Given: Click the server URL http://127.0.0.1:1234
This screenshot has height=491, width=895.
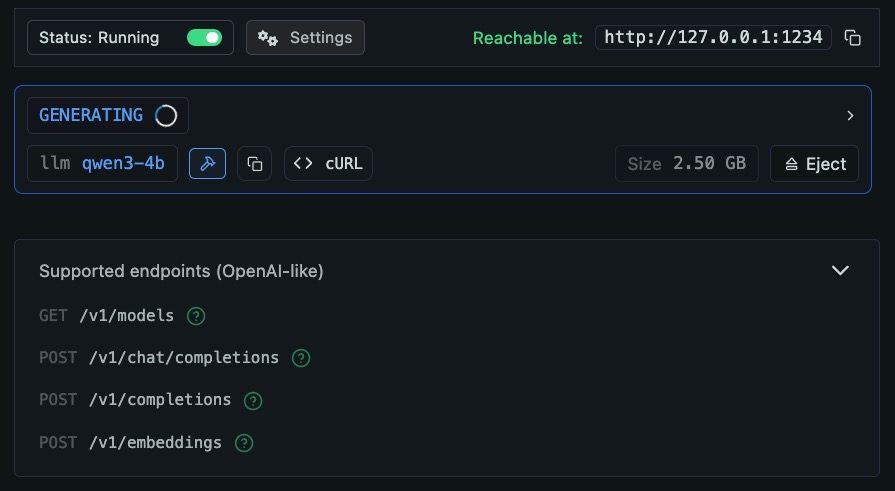Looking at the screenshot, I should [713, 38].
